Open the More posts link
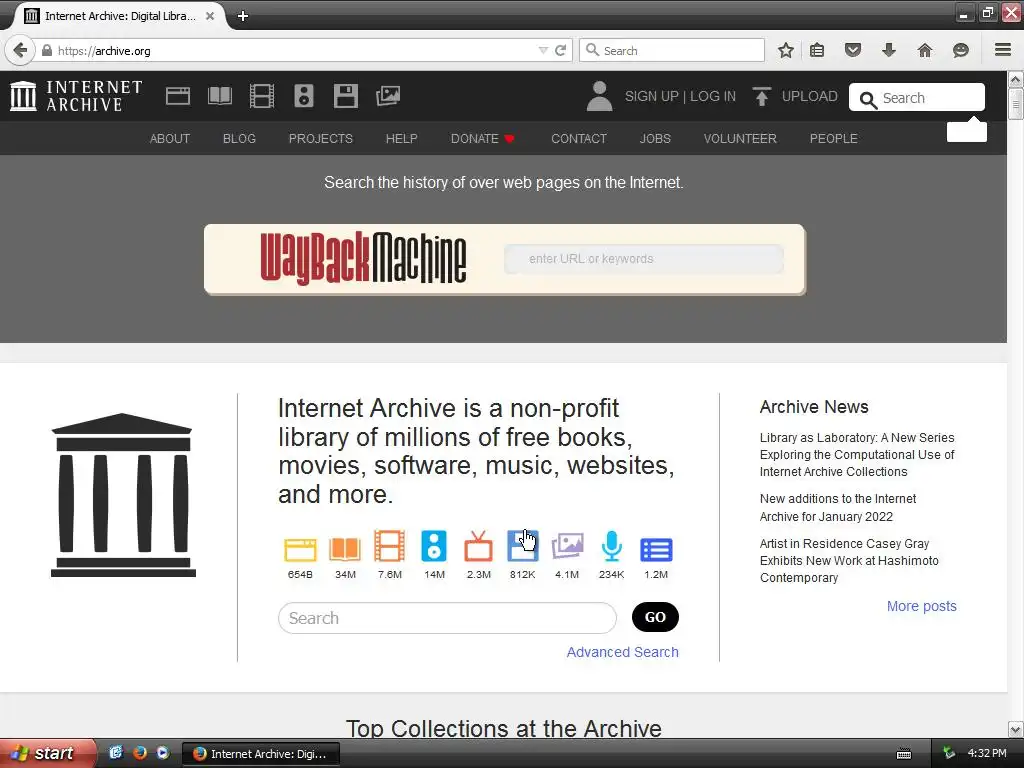 tap(921, 606)
